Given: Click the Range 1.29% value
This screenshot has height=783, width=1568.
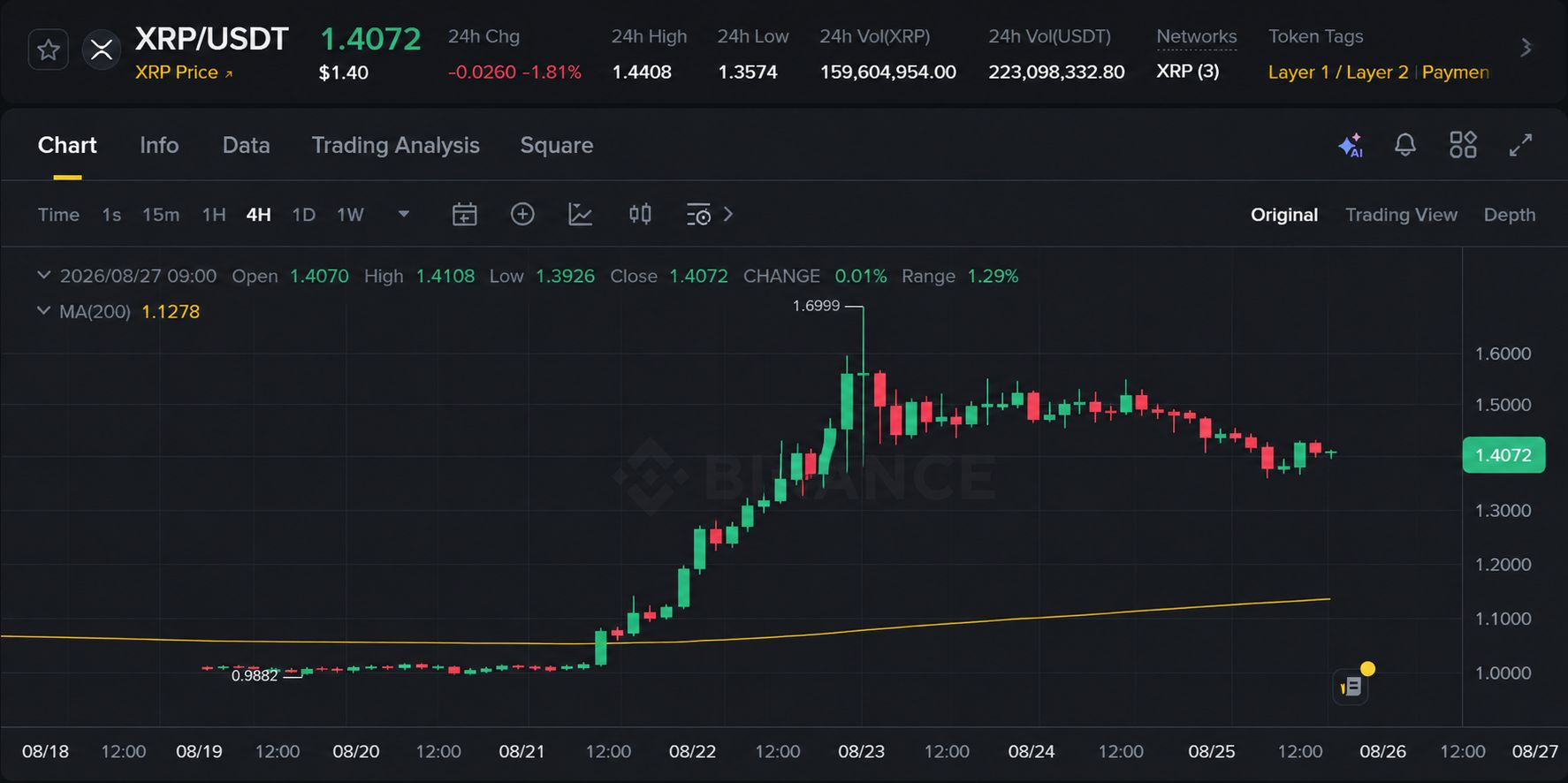Looking at the screenshot, I should 993,276.
